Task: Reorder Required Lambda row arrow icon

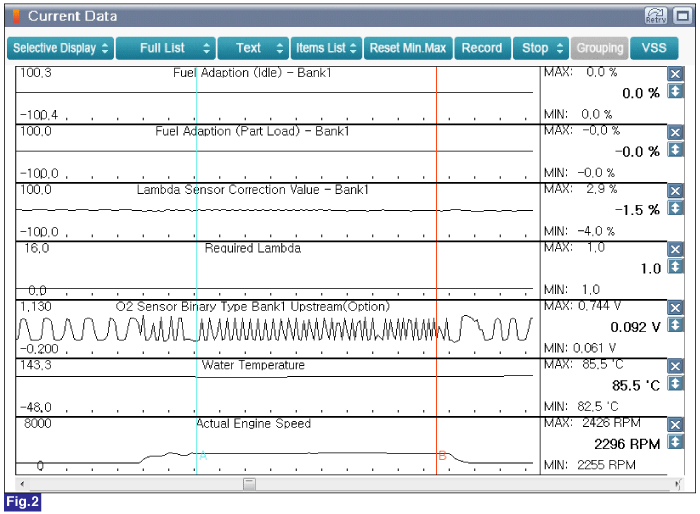Action: tap(675, 267)
